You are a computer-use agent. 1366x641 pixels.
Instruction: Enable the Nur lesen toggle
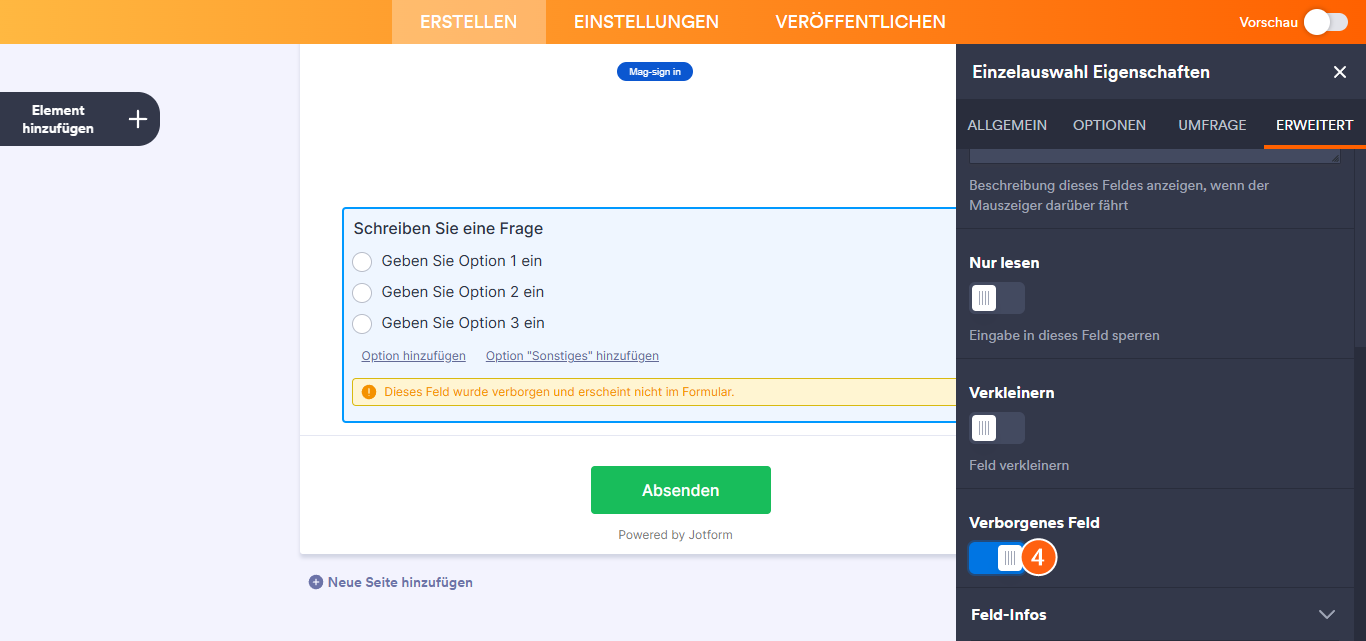tap(996, 297)
